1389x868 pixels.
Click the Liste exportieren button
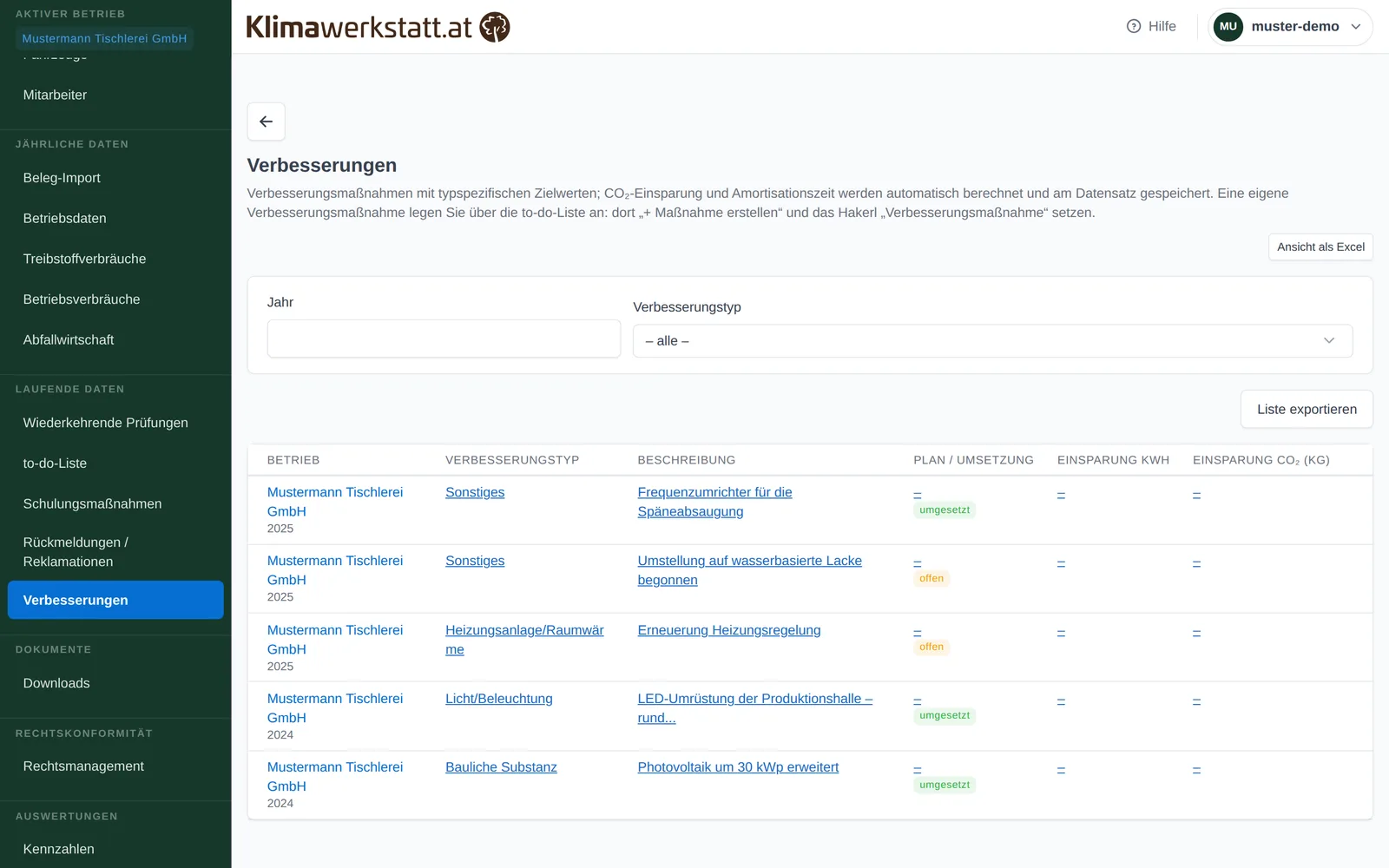tap(1307, 410)
